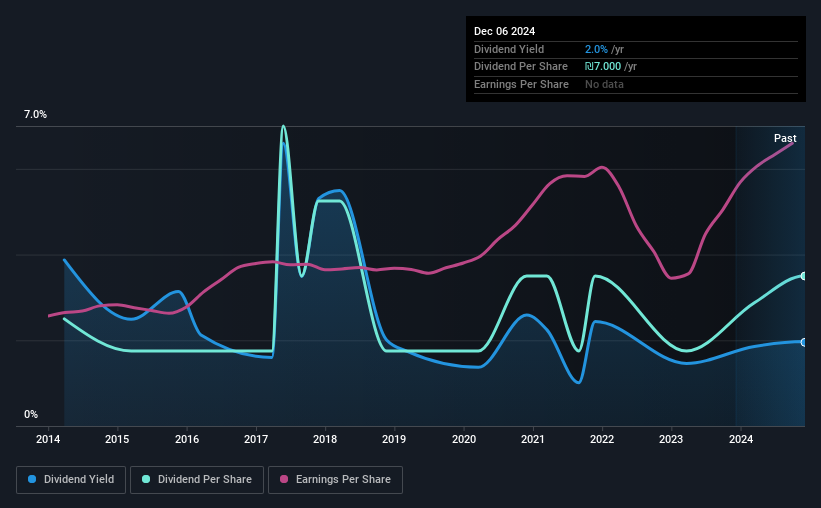Click the Past label on chart
821x508 pixels.
(x=785, y=138)
